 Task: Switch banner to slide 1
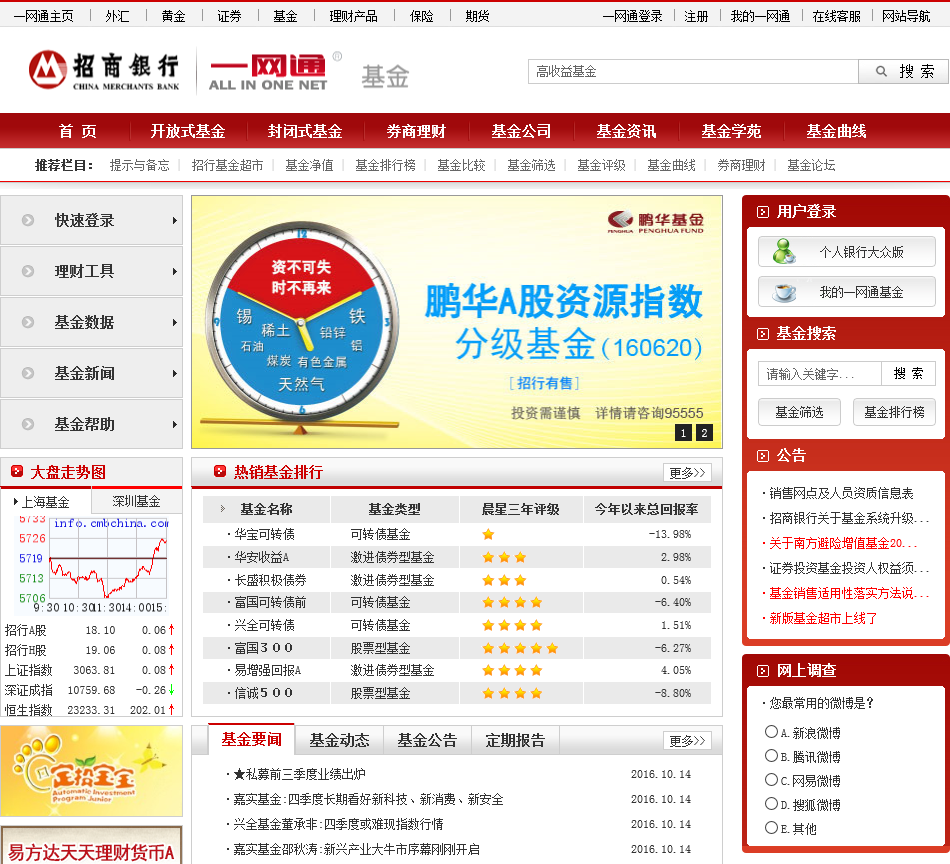pos(683,433)
